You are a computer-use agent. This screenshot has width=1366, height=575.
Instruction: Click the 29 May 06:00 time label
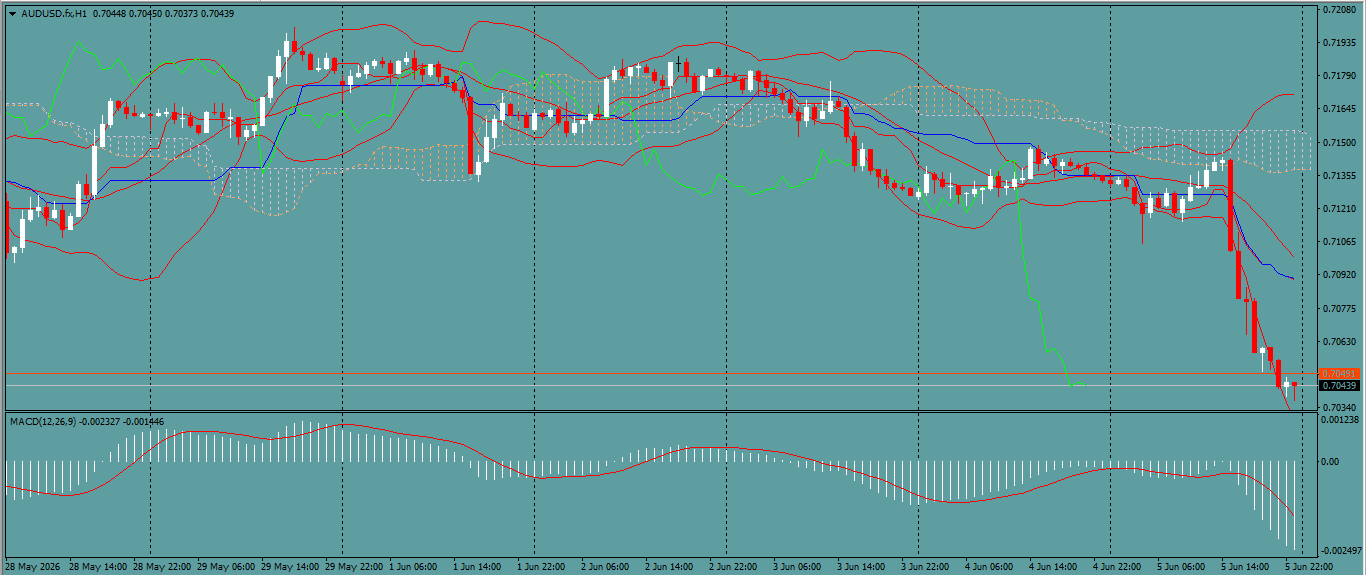pyautogui.click(x=226, y=566)
